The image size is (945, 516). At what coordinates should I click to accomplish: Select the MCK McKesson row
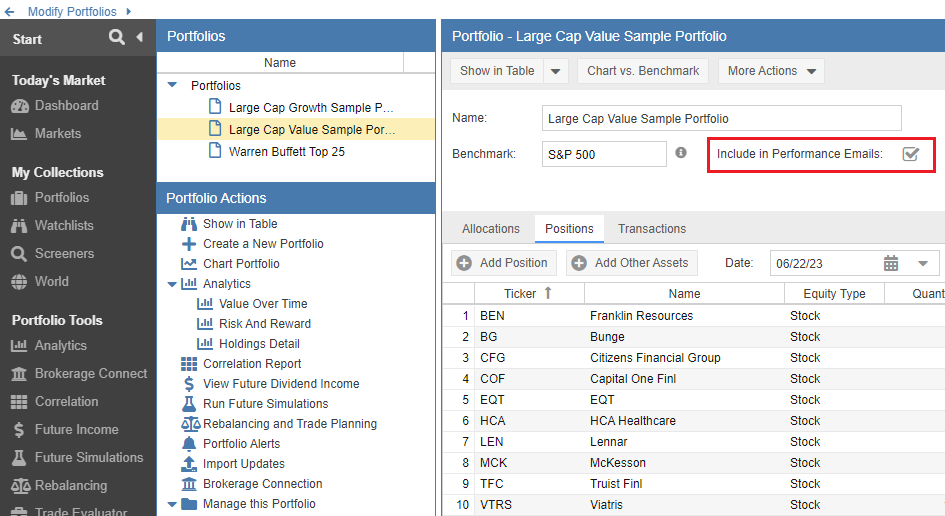694,463
